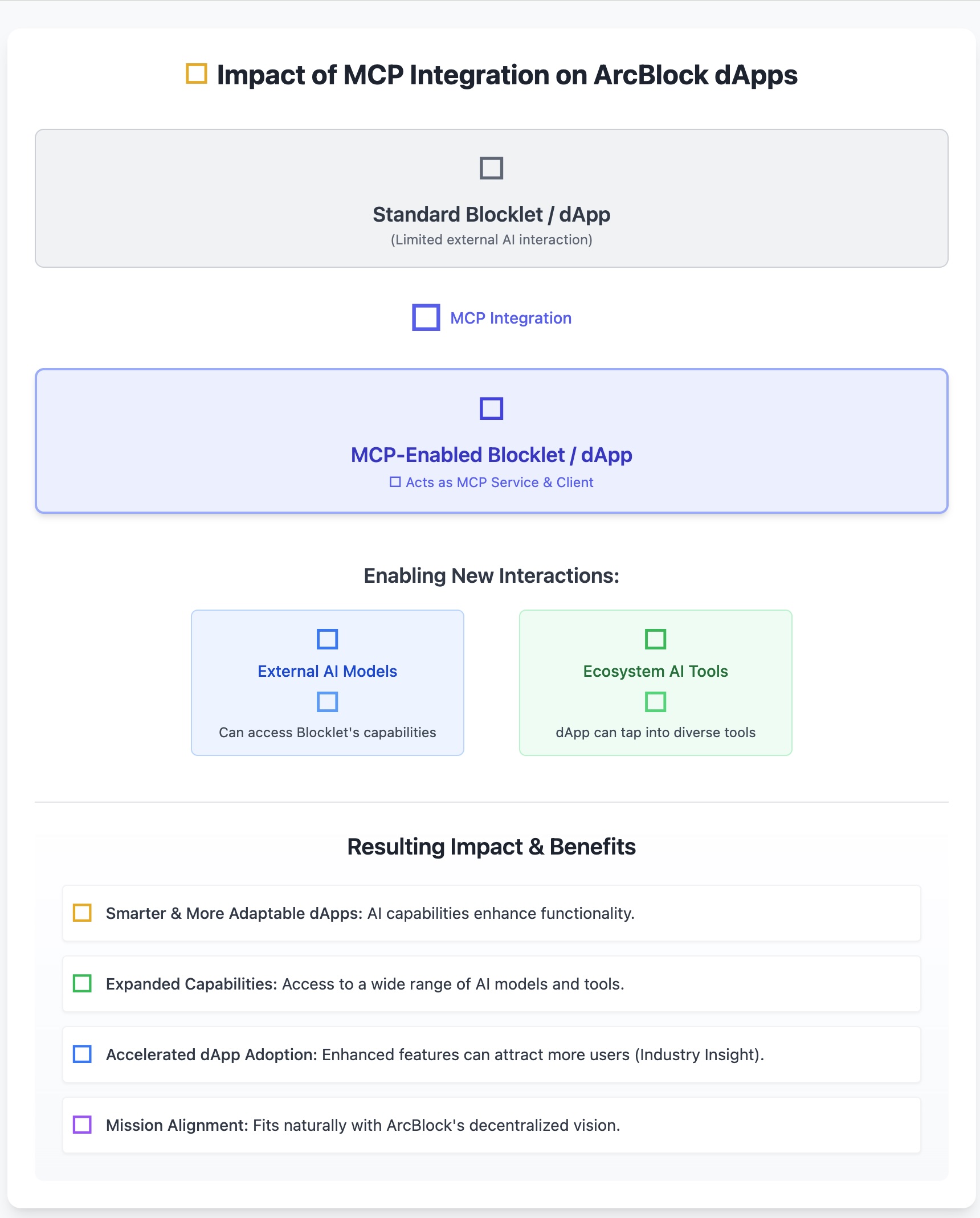
Task: Select the Ecosystem AI Tools heading
Action: [x=655, y=671]
